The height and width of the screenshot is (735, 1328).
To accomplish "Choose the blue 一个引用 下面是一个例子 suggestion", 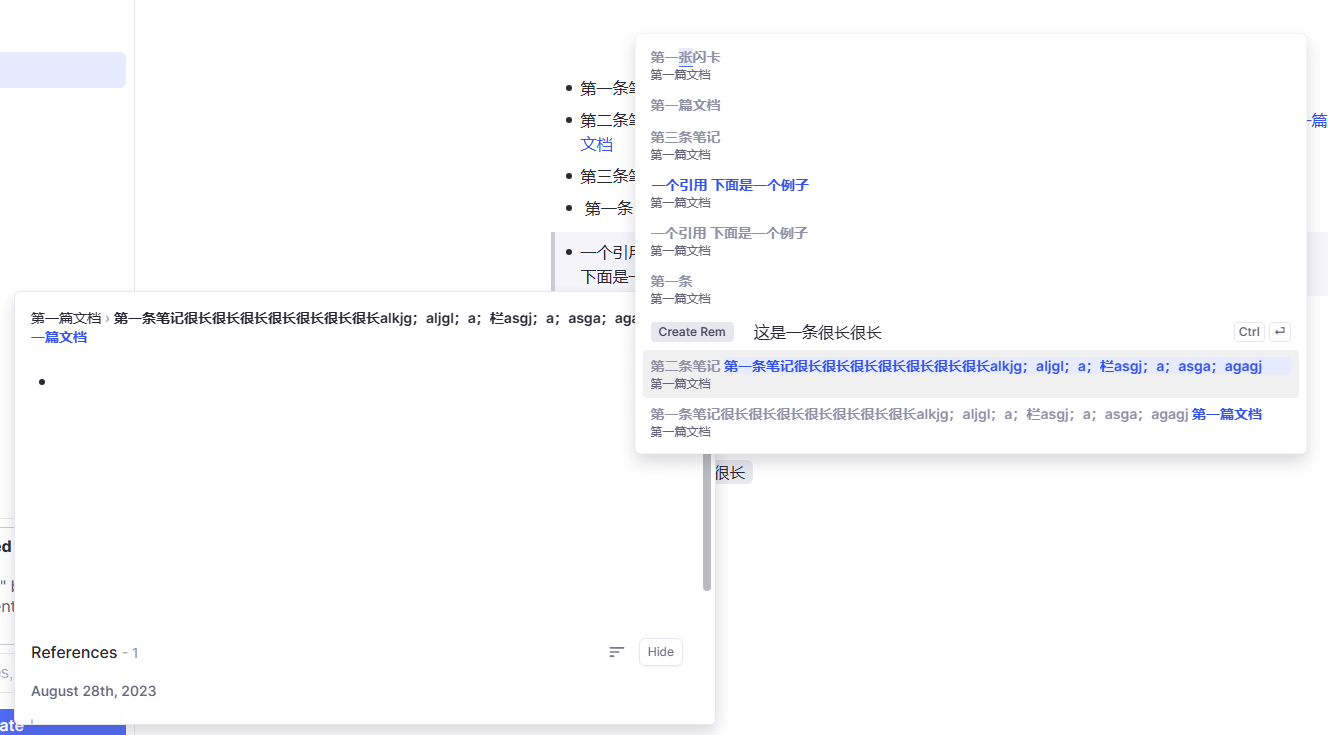I will coord(730,184).
